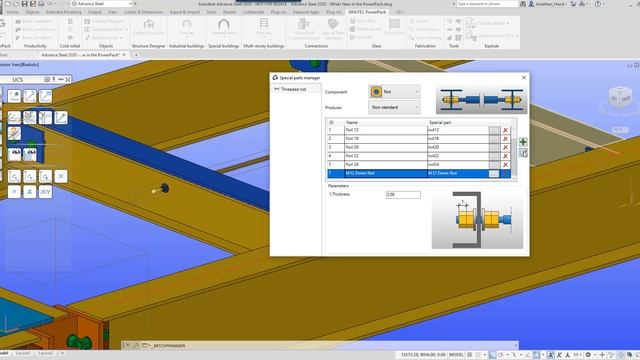640x360 pixels.
Task: Open the Producer dropdown showing Non-standard
Action: tap(394, 107)
